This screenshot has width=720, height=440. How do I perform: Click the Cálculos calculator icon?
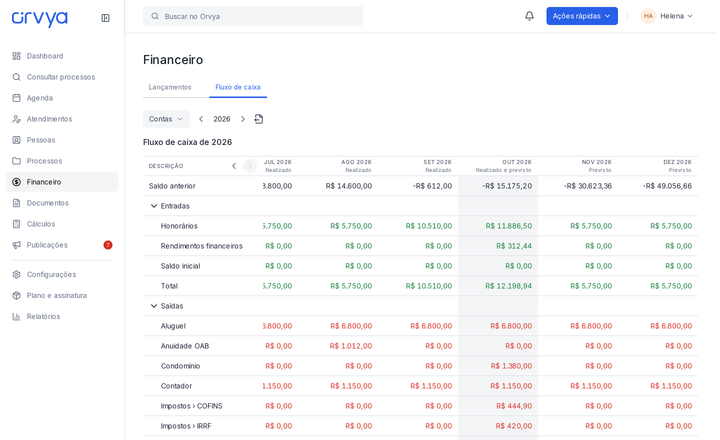click(x=17, y=224)
